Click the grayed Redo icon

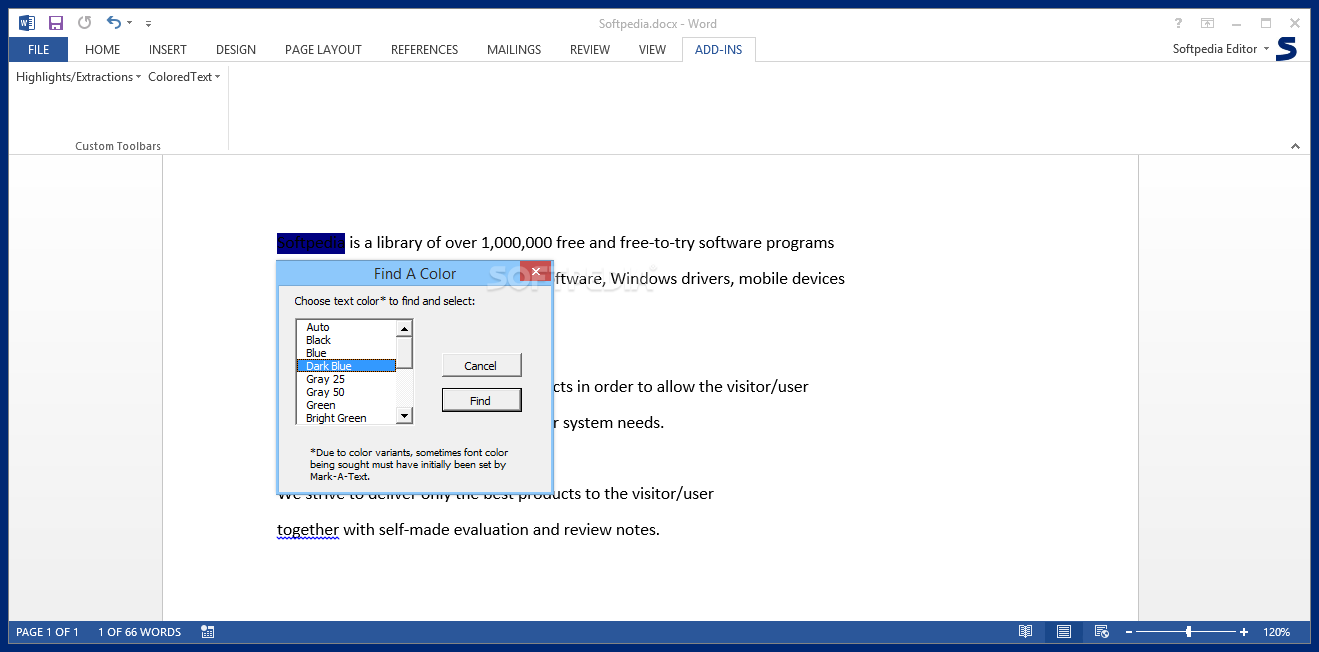point(84,23)
